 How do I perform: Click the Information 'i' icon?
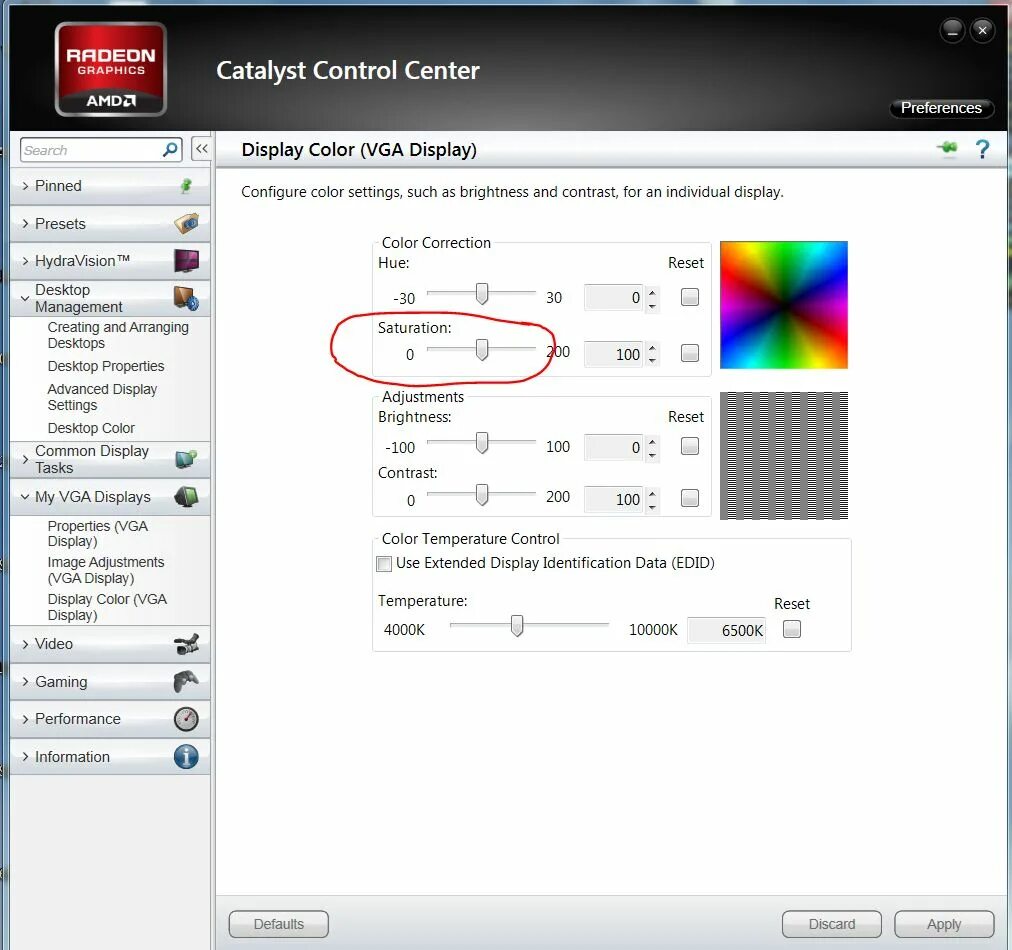pos(187,756)
